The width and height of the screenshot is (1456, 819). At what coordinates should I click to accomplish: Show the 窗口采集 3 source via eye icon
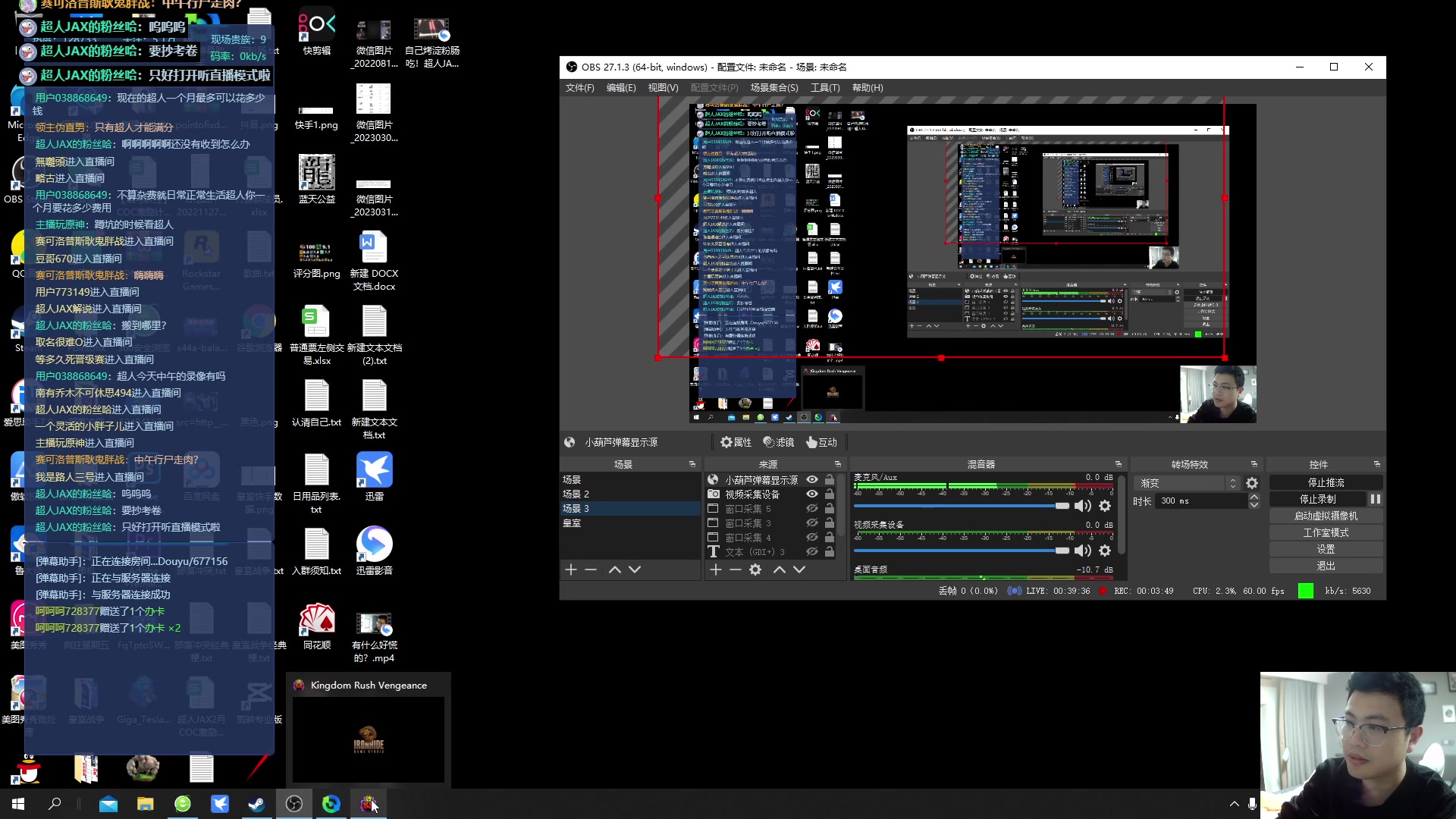coord(812,523)
